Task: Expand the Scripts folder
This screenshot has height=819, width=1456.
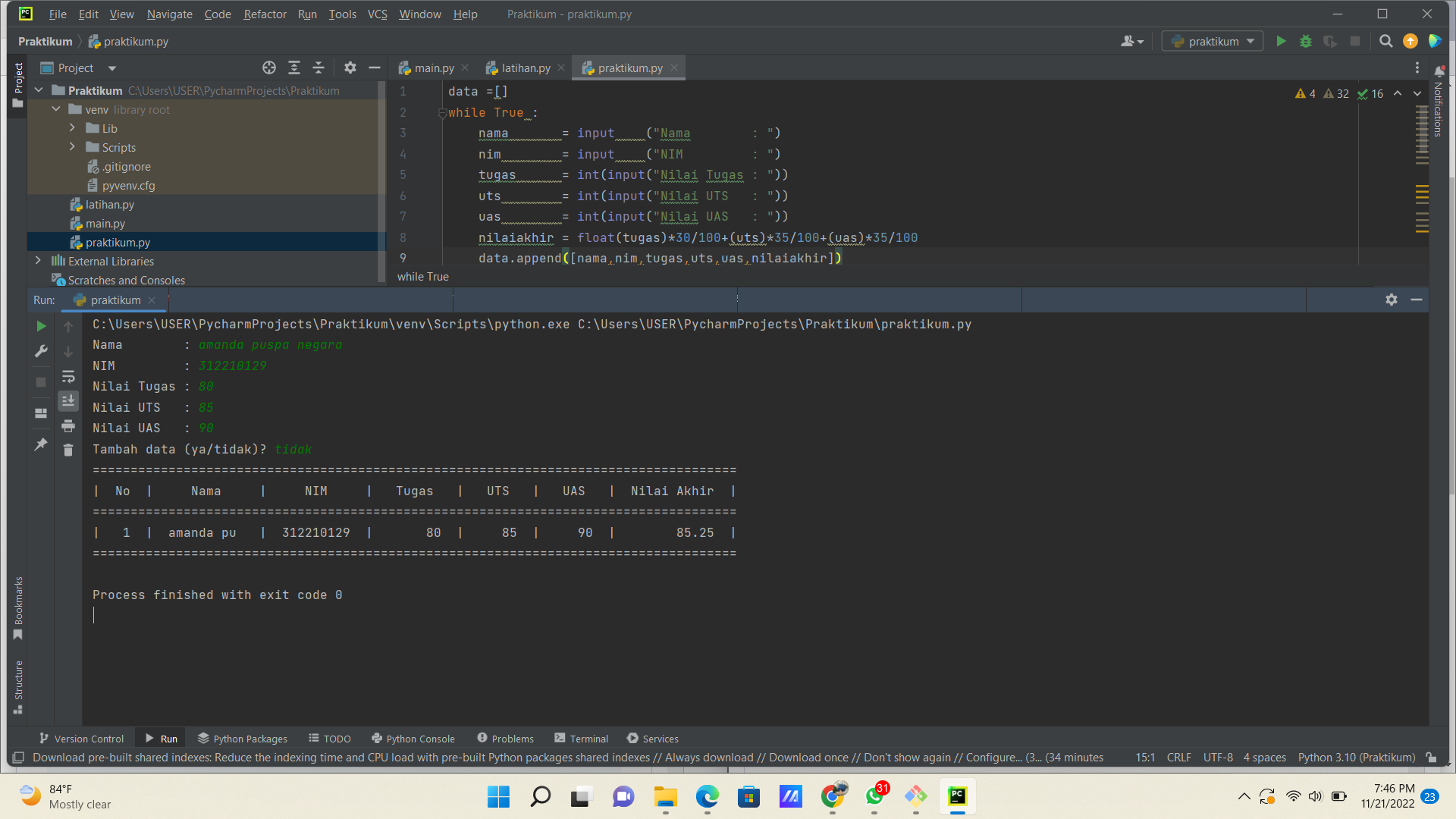Action: pos(73,147)
